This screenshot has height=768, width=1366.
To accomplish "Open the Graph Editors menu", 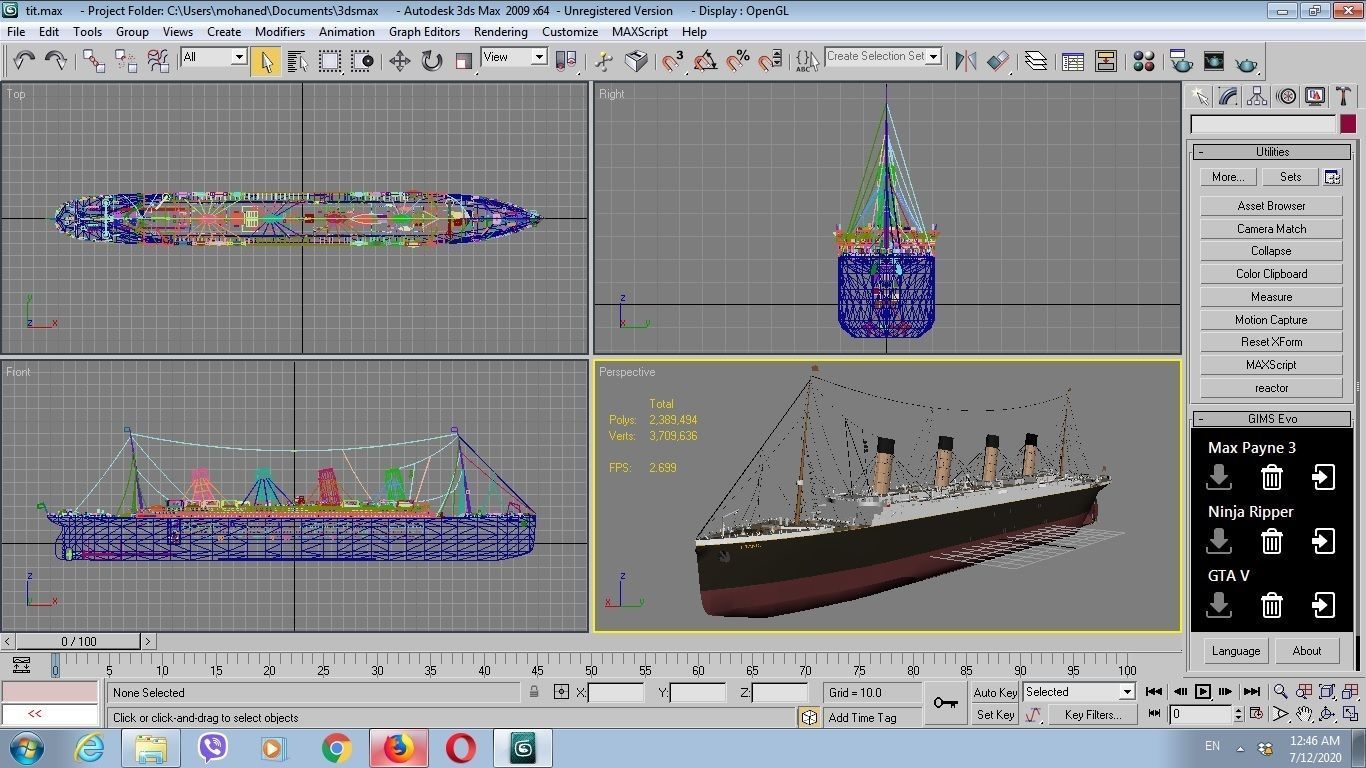I will tap(424, 31).
